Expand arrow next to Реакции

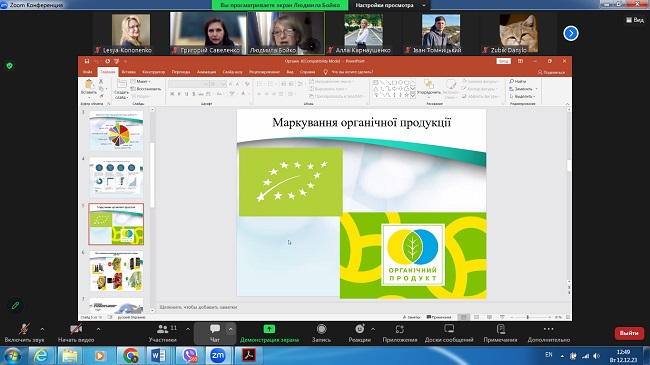373,329
